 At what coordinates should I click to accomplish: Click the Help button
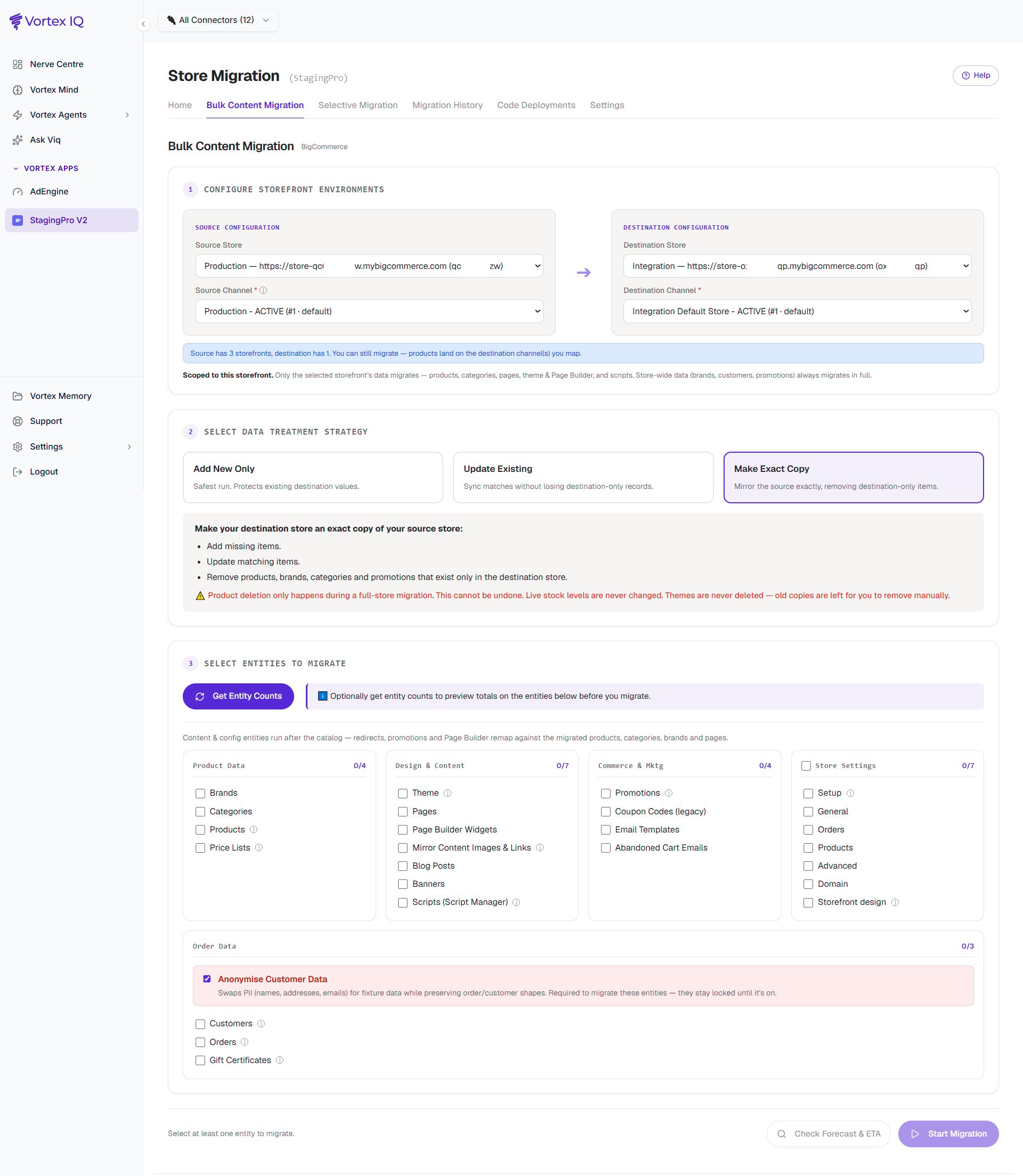pos(976,76)
